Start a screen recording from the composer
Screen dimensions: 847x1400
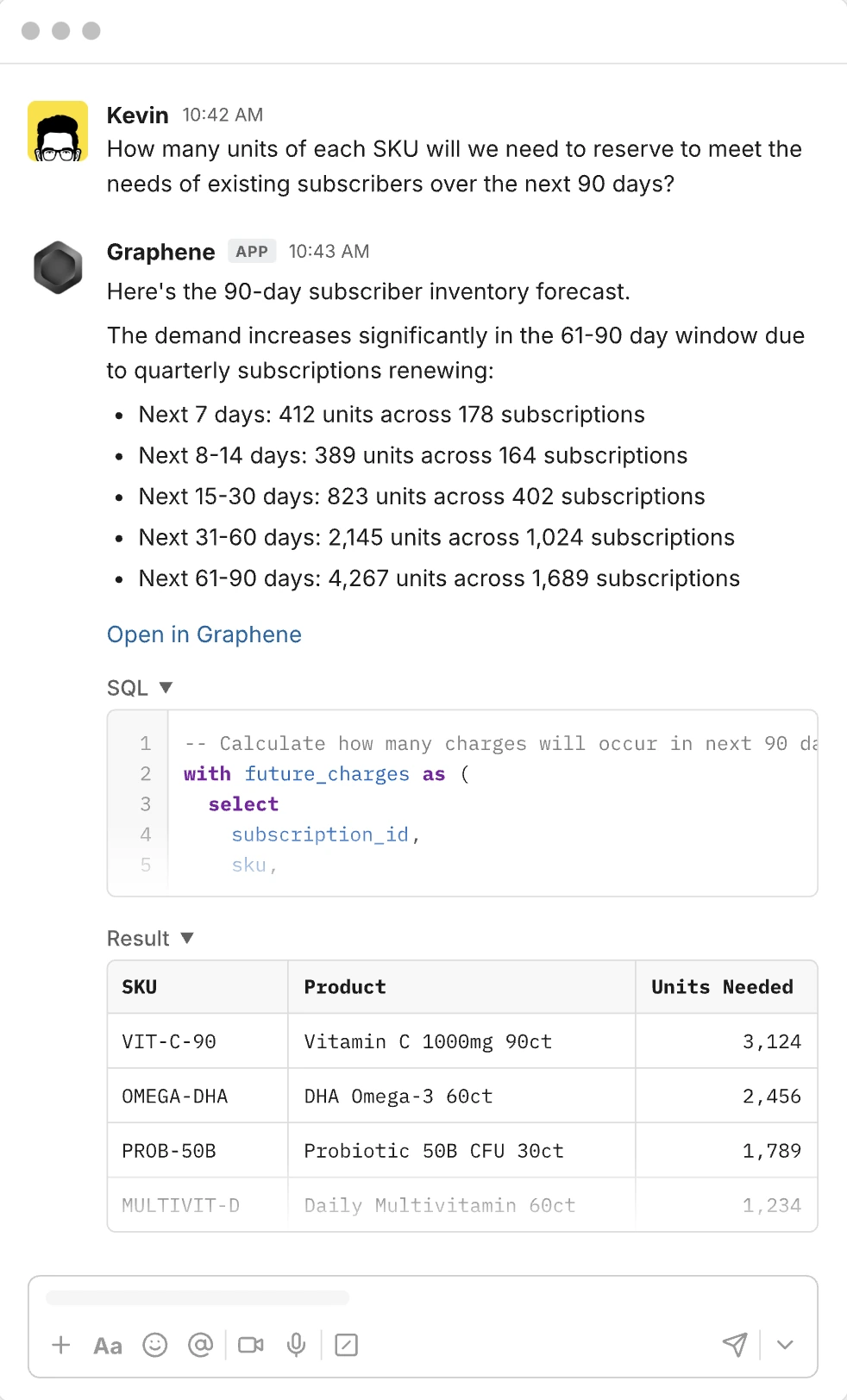click(346, 1345)
